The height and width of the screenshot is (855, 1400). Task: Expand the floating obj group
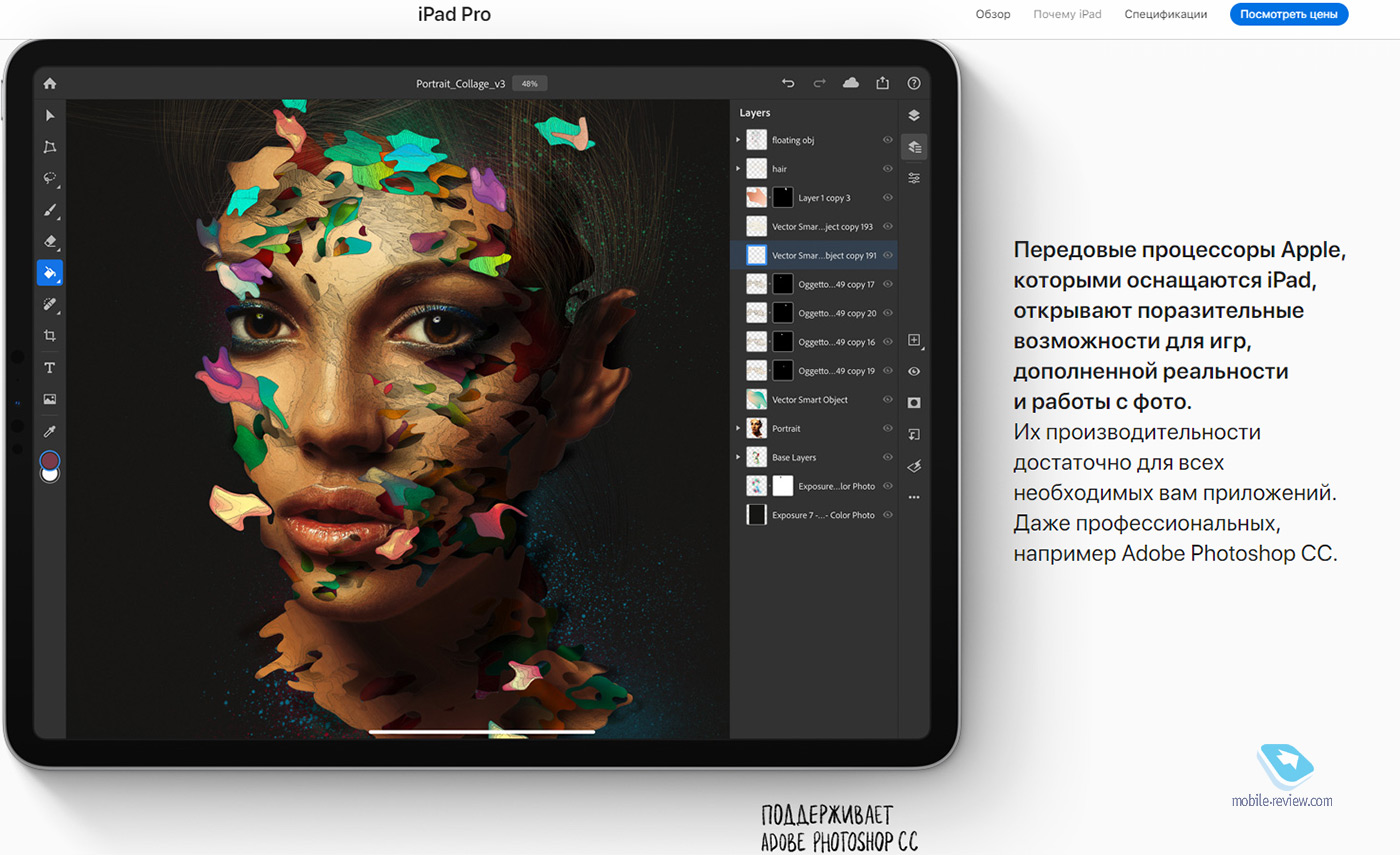click(x=738, y=141)
